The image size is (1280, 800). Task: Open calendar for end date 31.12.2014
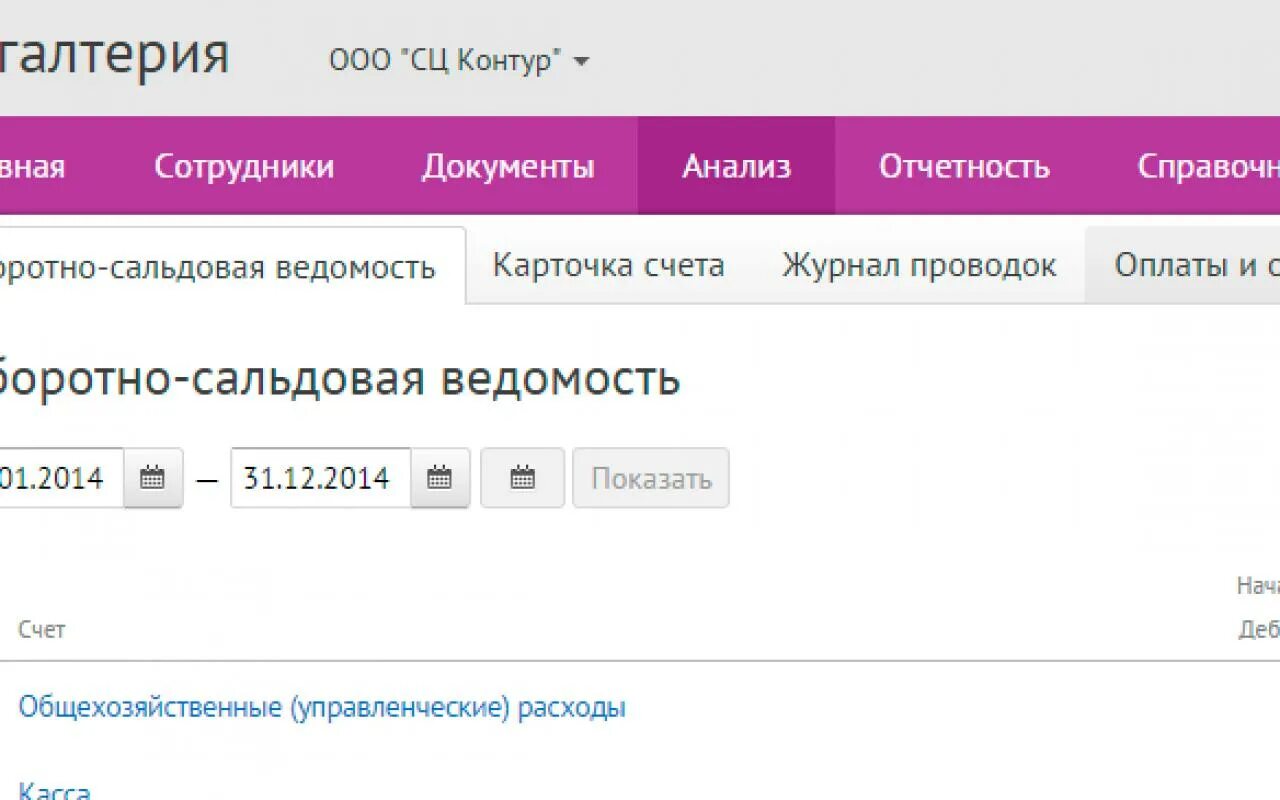pos(440,478)
